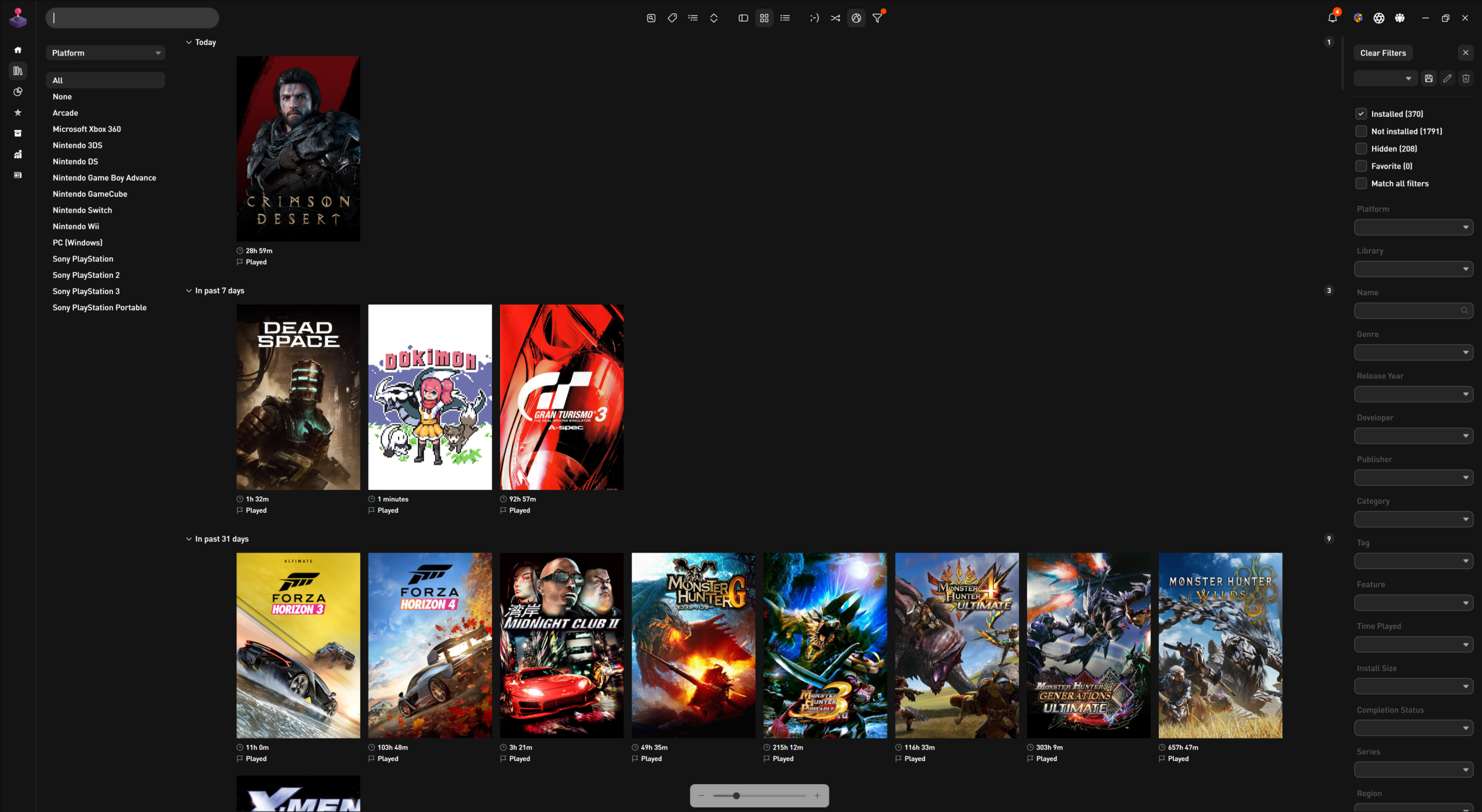Open the filter funnel icon
Image resolution: width=1482 pixels, height=812 pixels.
coord(877,18)
